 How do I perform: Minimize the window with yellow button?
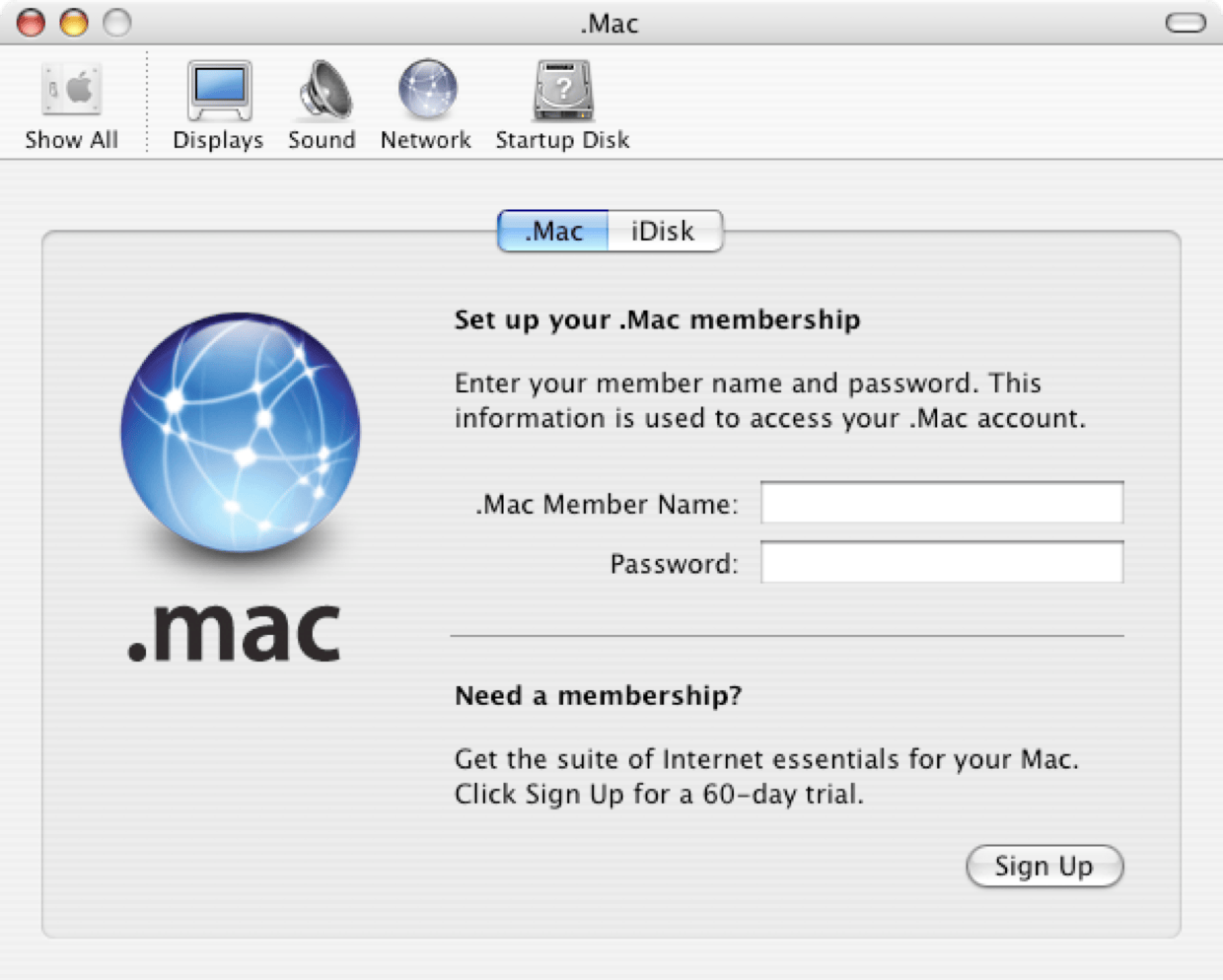tap(74, 22)
